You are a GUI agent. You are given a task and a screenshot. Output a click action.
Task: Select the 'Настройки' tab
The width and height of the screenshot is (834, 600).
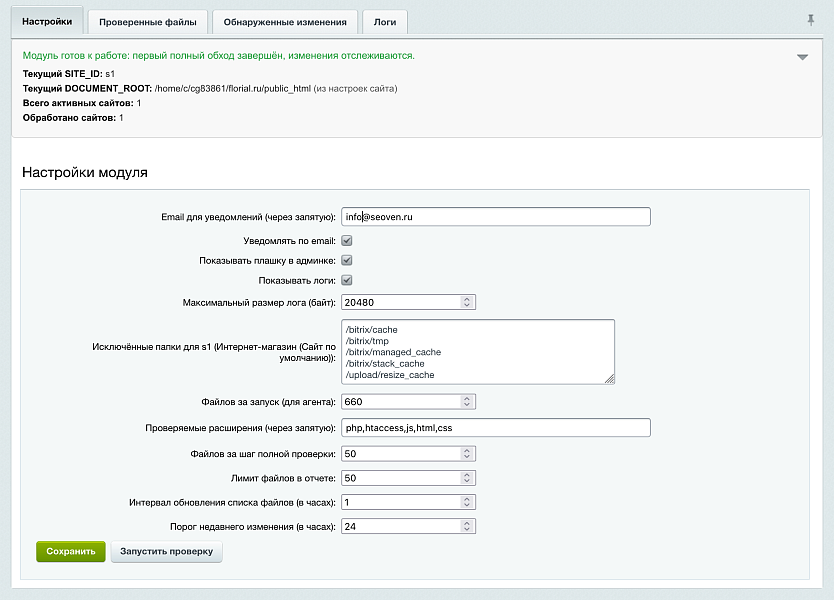pos(46,20)
